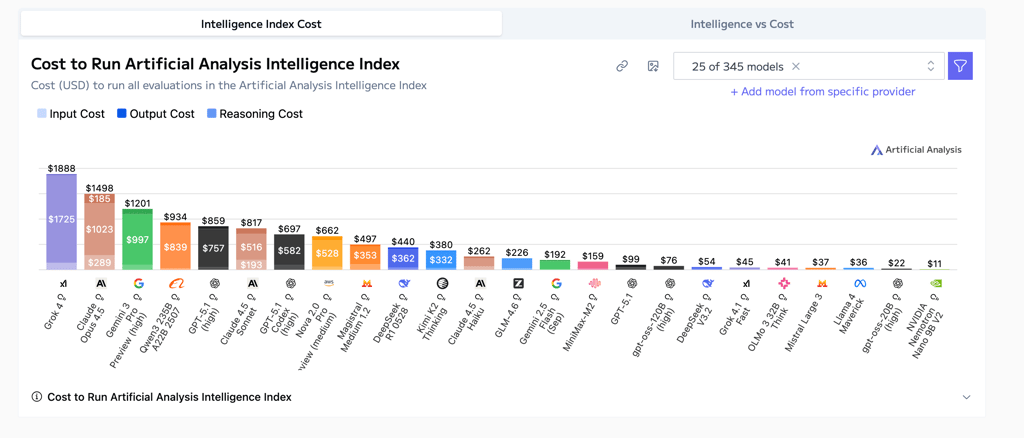Click the chart title Cost to Run Artificial Analysis Intelligence Index
The height and width of the screenshot is (438, 1024).
216,64
